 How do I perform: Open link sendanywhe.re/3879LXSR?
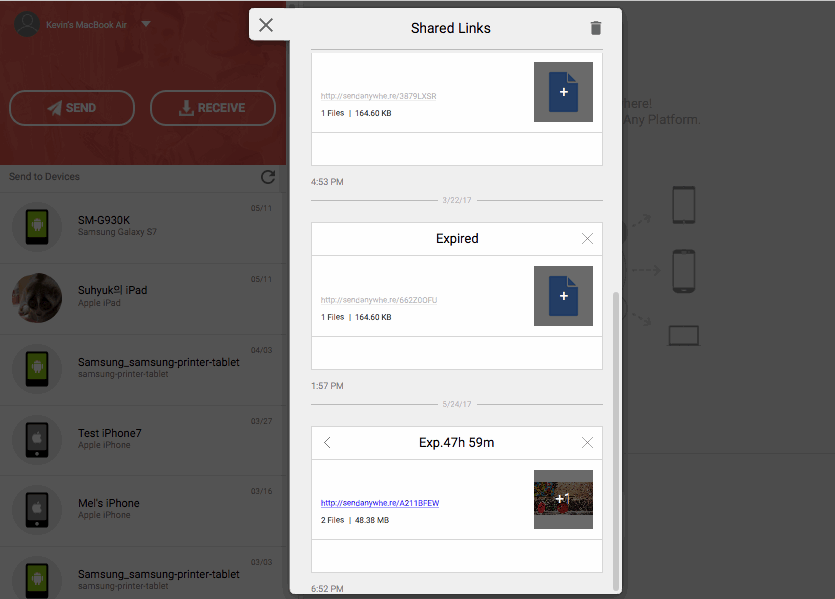click(x=379, y=96)
